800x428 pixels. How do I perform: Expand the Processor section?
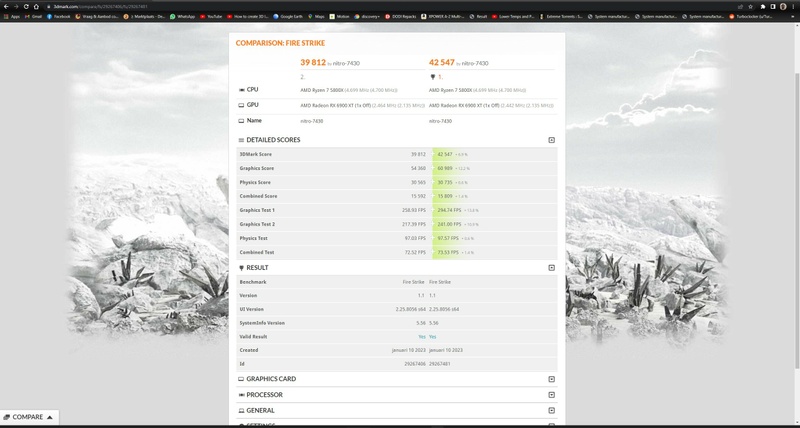coord(551,395)
